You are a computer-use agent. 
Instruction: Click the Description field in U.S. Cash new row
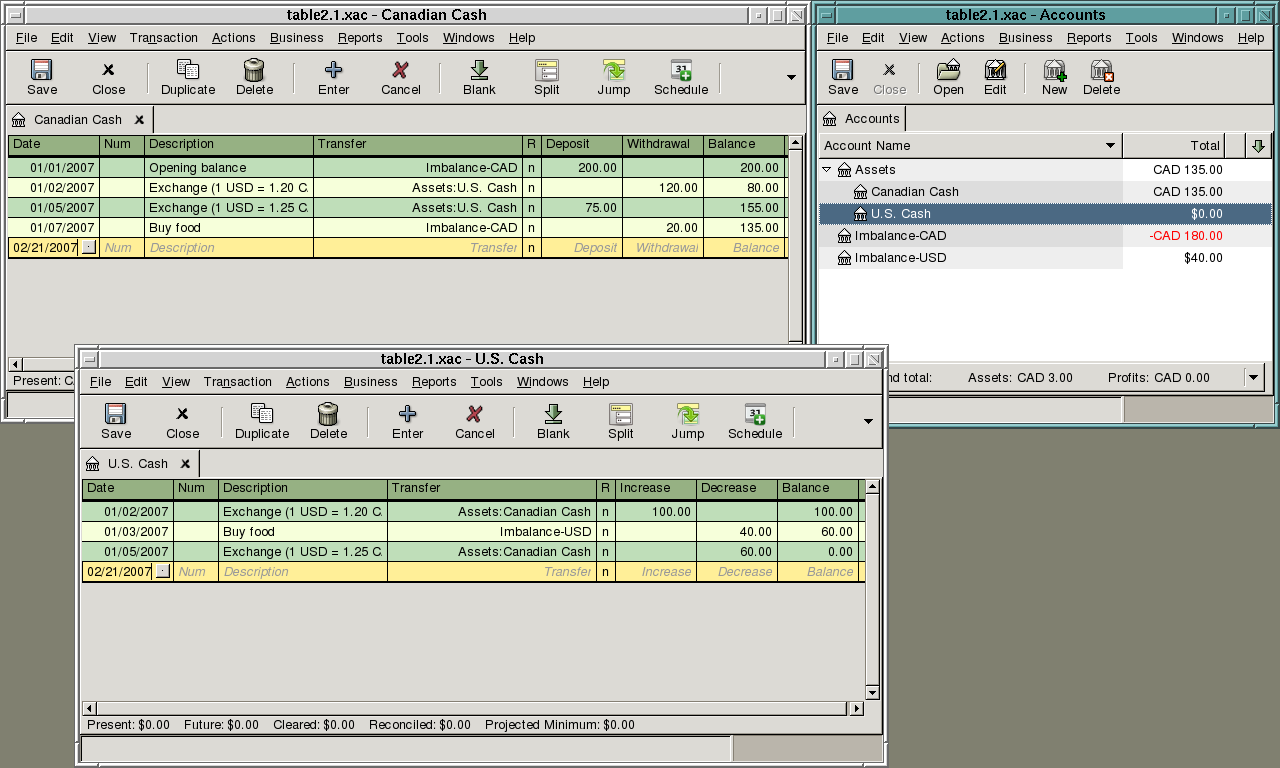pos(300,572)
